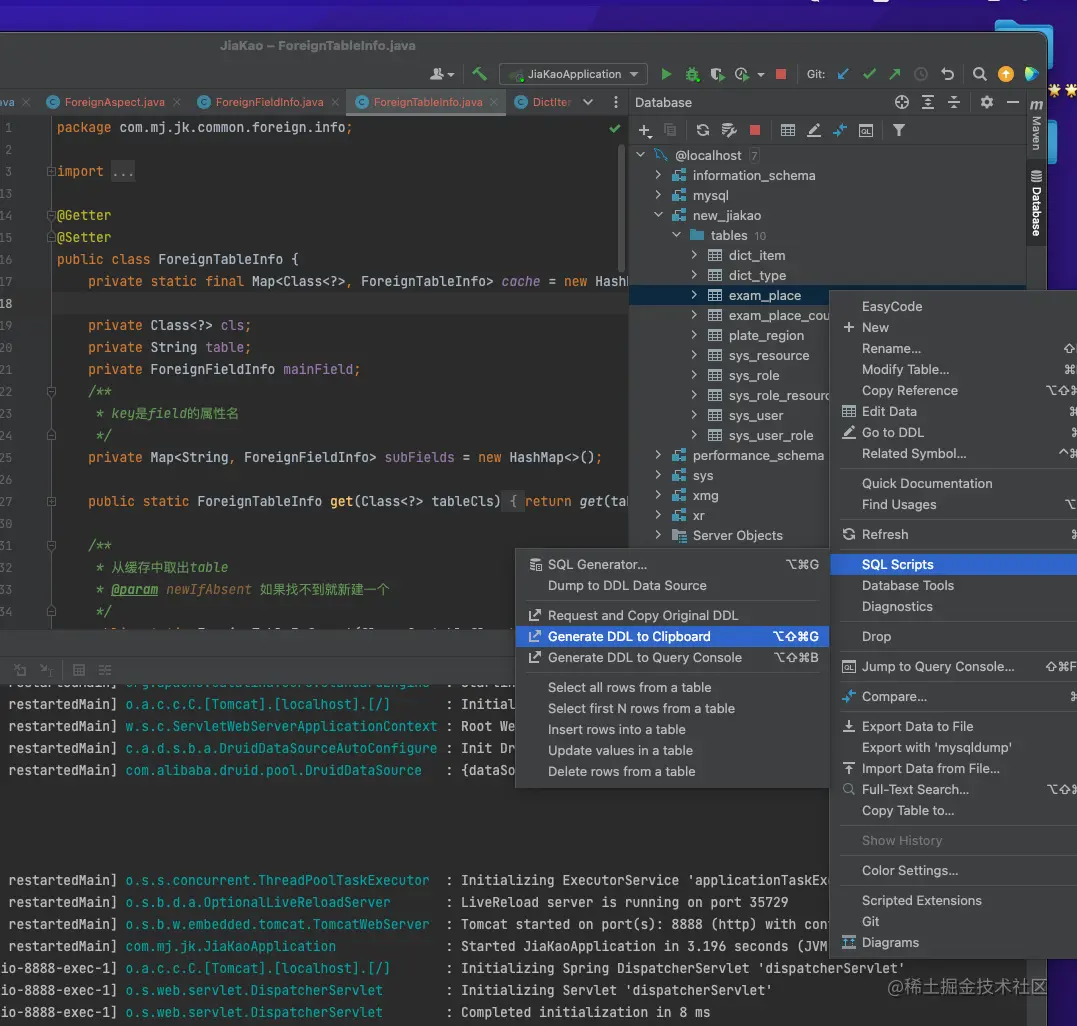
Task: Expand the mysql schema node
Action: click(658, 195)
